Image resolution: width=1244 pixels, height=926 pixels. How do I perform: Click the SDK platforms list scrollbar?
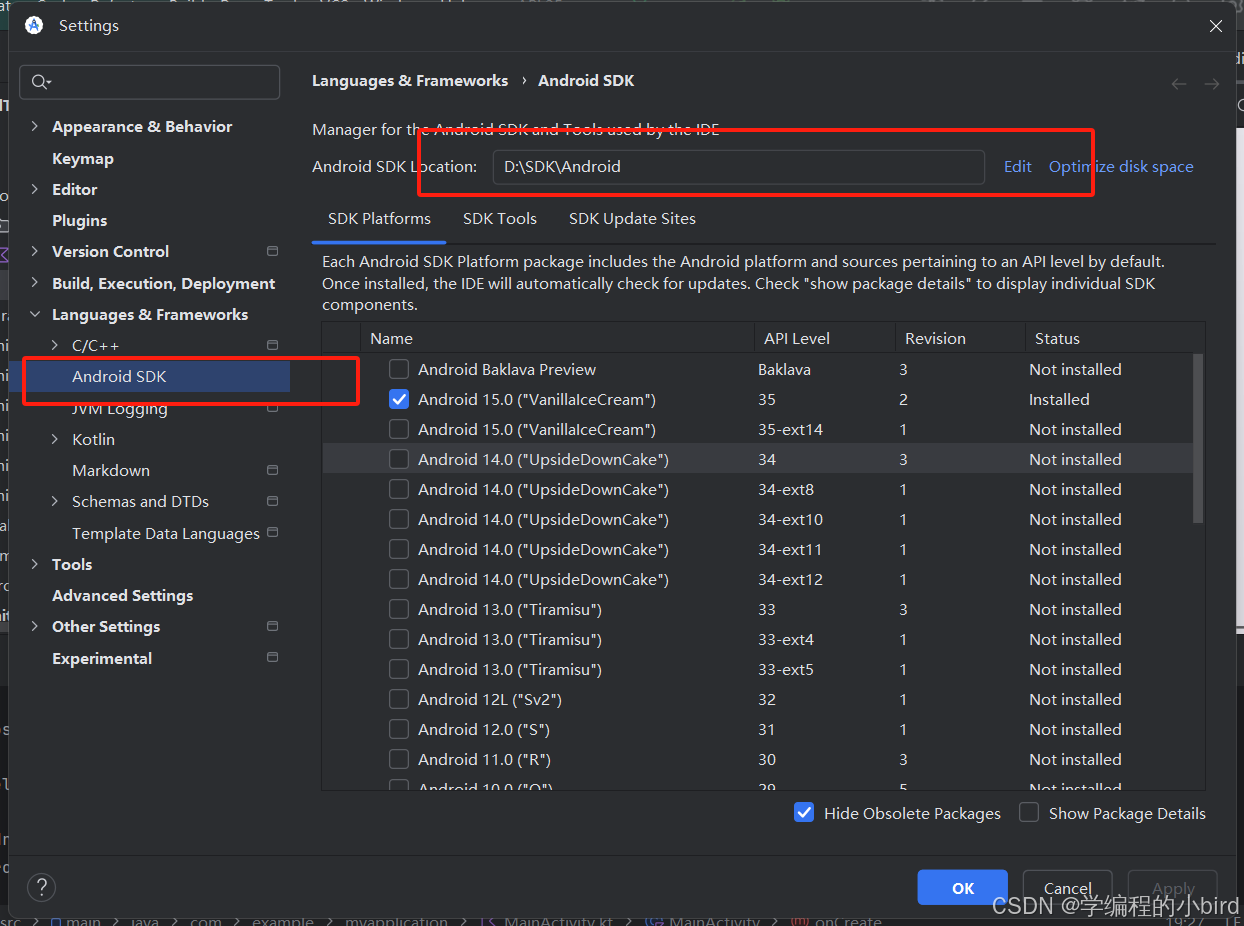[1198, 438]
